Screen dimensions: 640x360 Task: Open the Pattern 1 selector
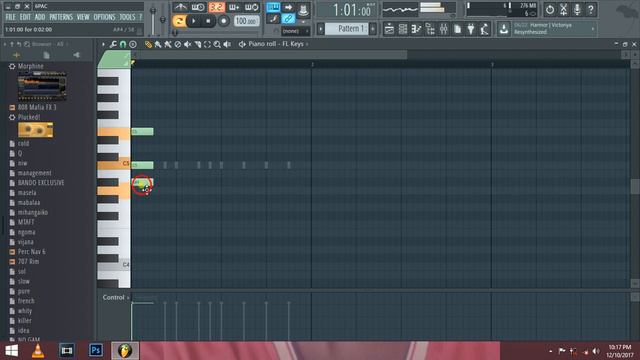click(347, 29)
